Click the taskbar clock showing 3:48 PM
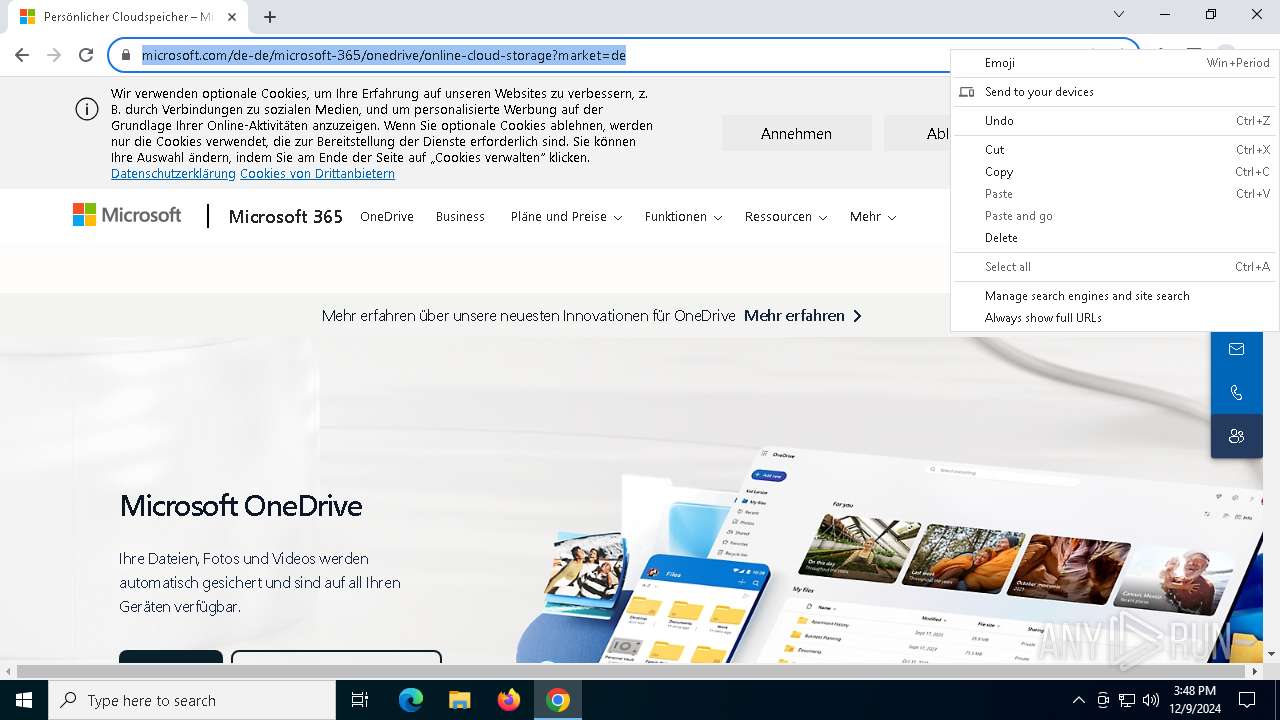This screenshot has width=1280, height=720. tap(1195, 700)
